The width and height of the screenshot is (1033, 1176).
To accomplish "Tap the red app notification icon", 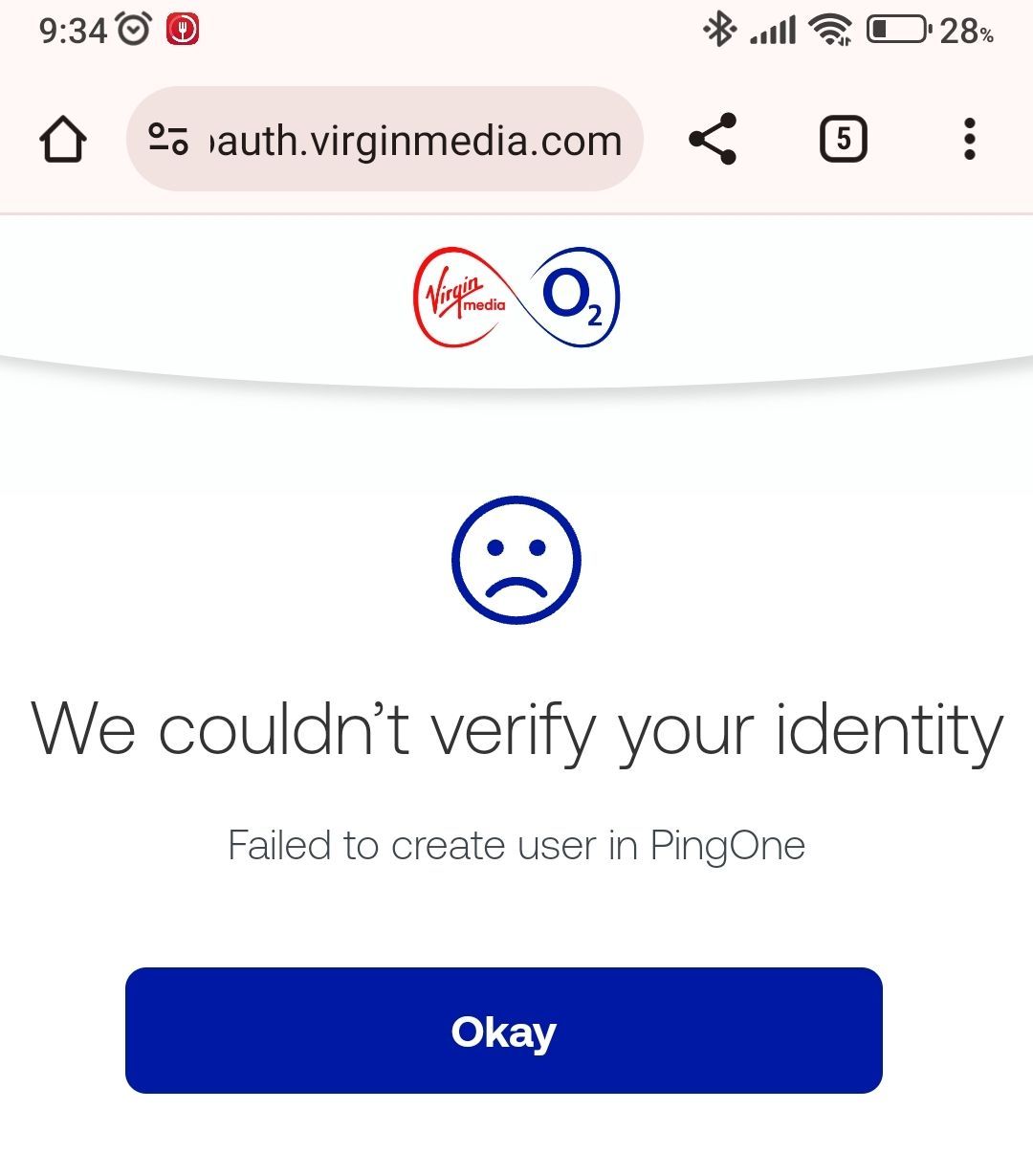I will click(183, 30).
